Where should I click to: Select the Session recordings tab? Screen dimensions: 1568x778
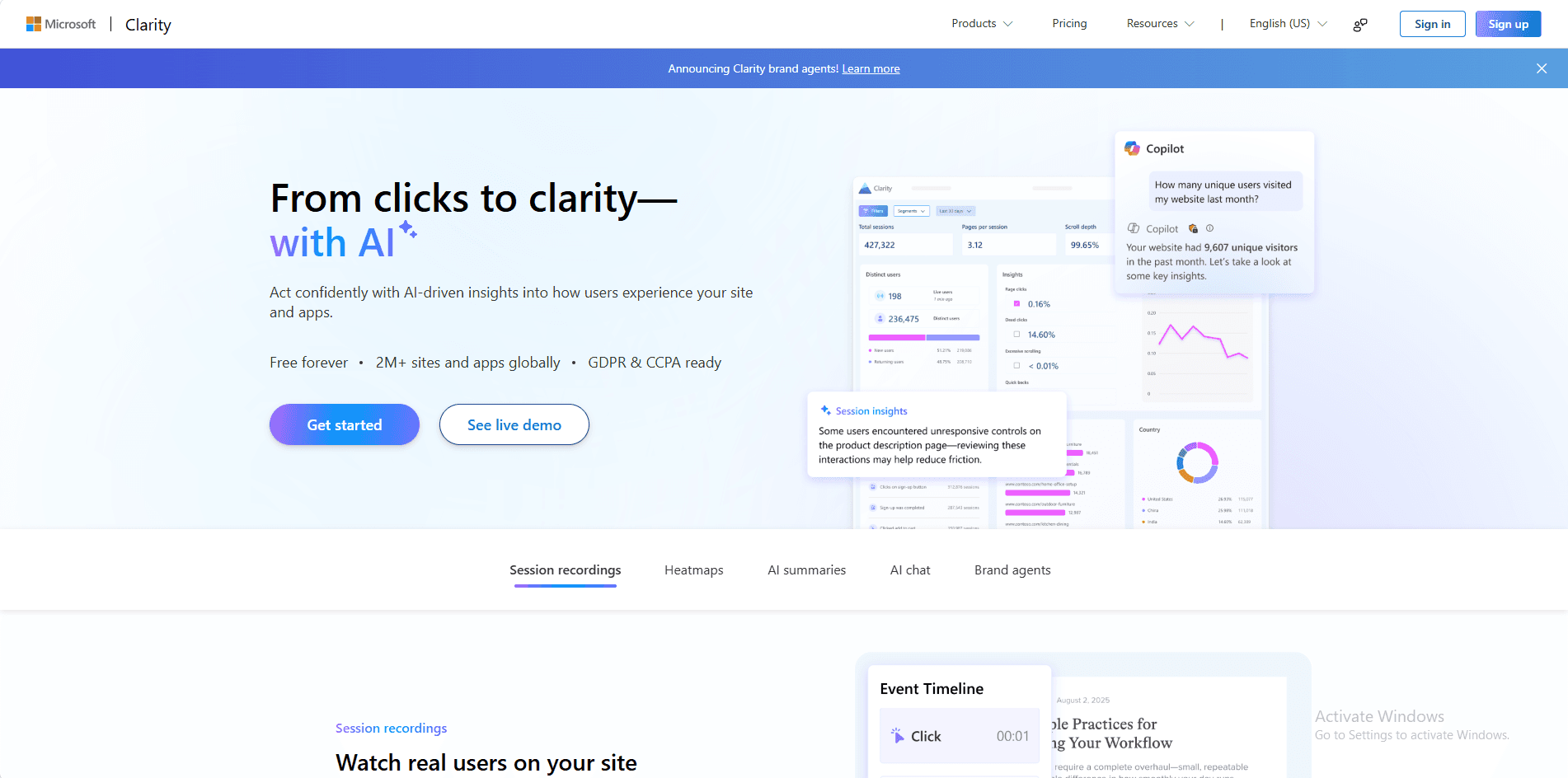tap(566, 570)
